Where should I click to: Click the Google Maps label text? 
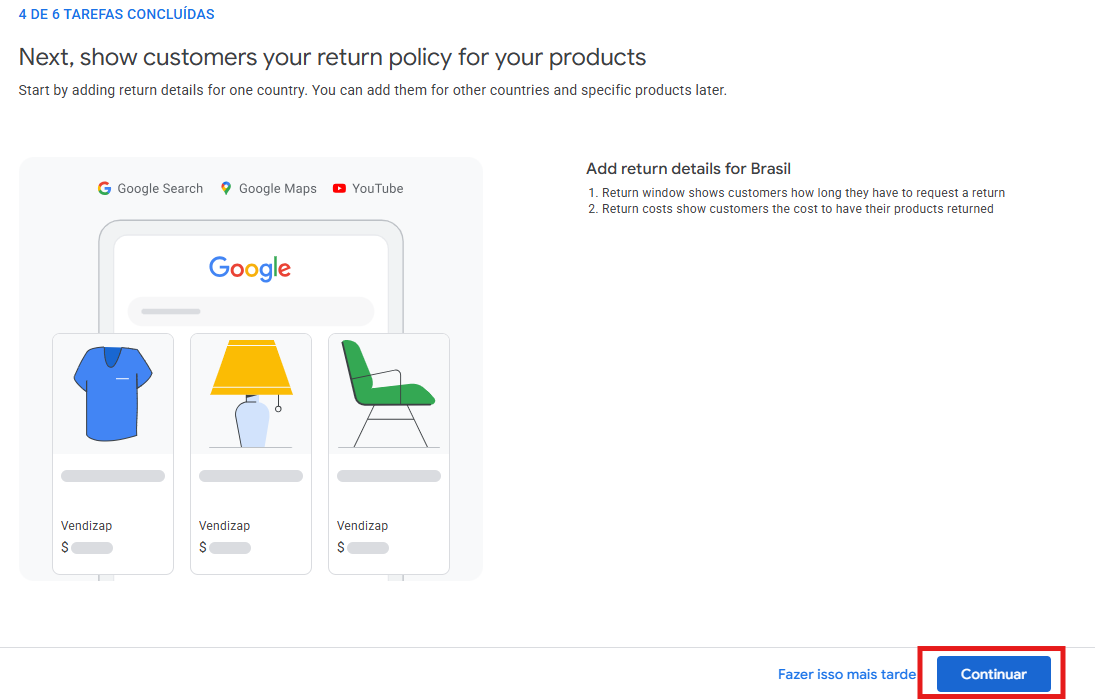tap(277, 188)
